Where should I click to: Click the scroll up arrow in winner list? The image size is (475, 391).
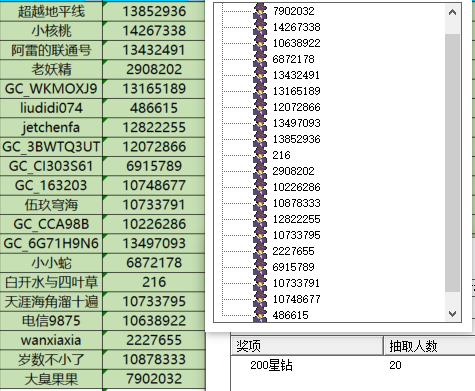coord(452,13)
